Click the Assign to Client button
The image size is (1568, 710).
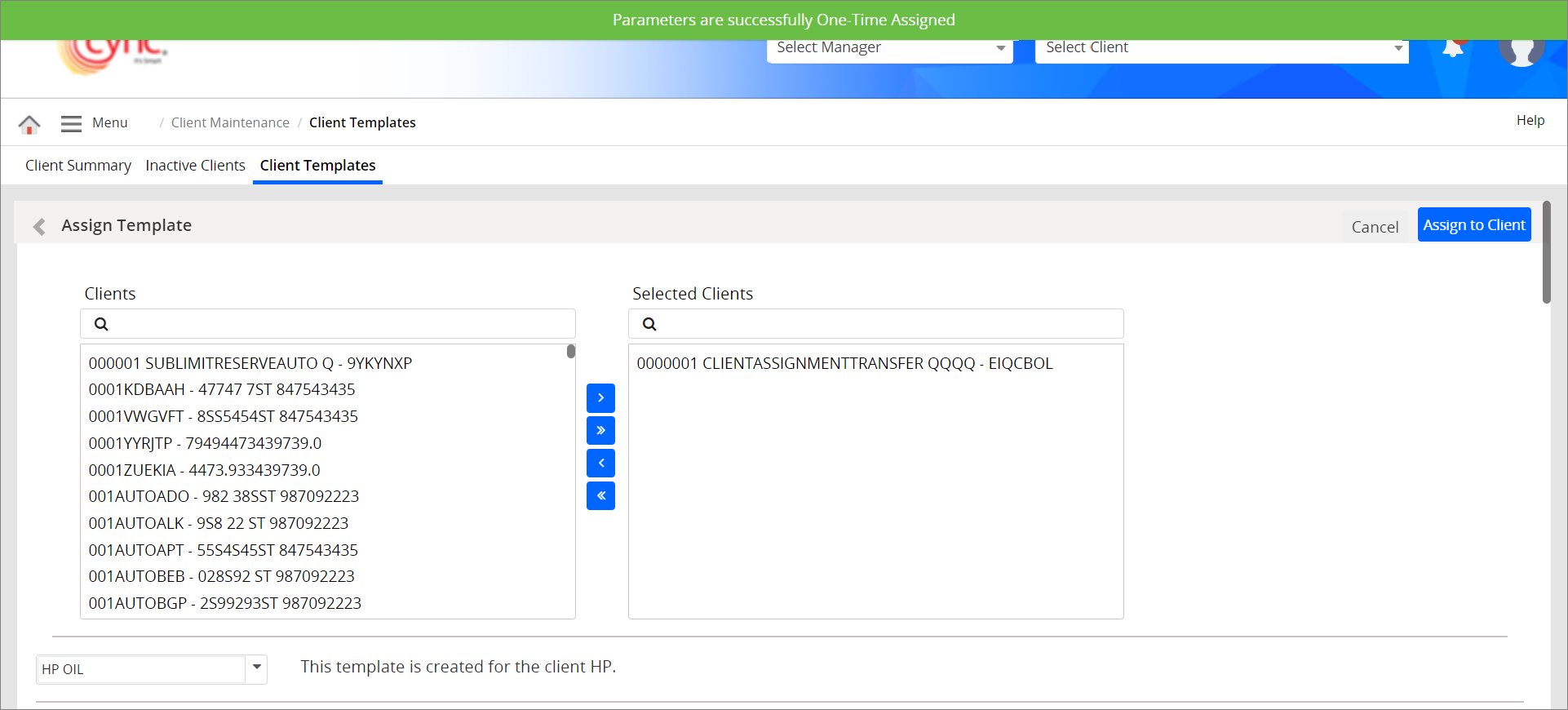tap(1473, 225)
